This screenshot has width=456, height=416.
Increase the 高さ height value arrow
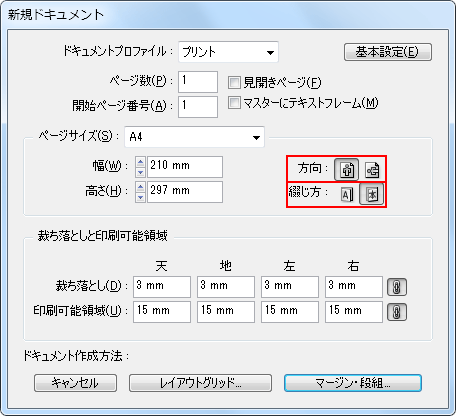pos(141,187)
